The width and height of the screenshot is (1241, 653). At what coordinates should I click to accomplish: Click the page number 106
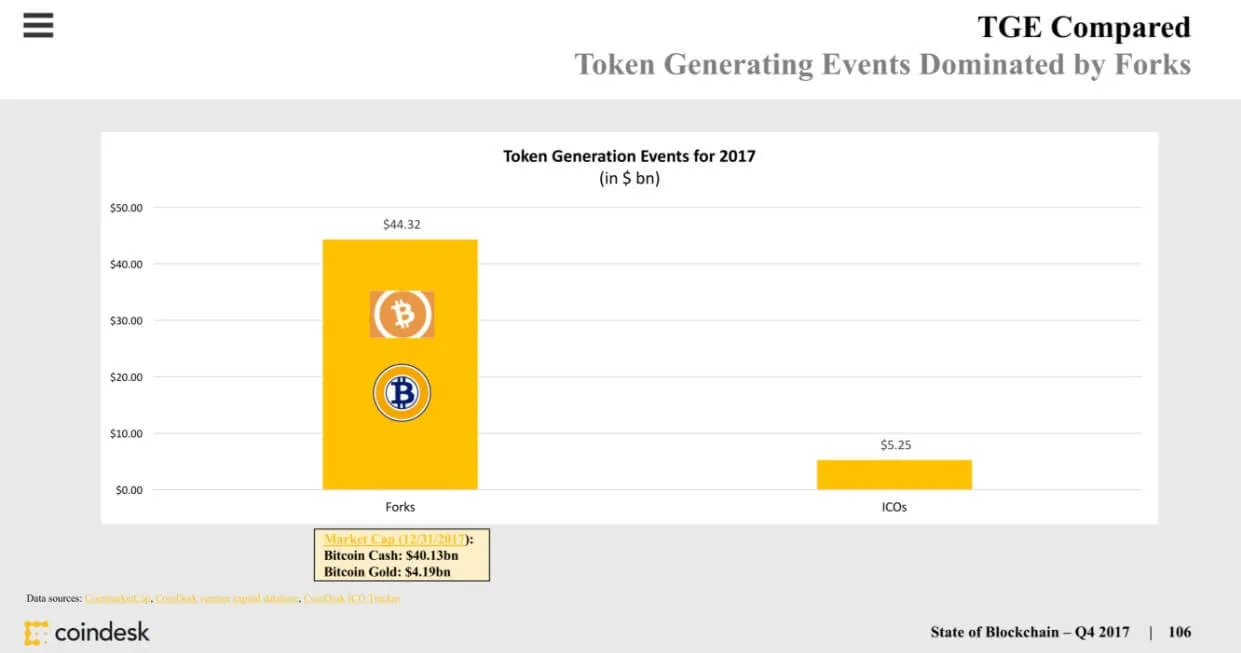[1179, 632]
